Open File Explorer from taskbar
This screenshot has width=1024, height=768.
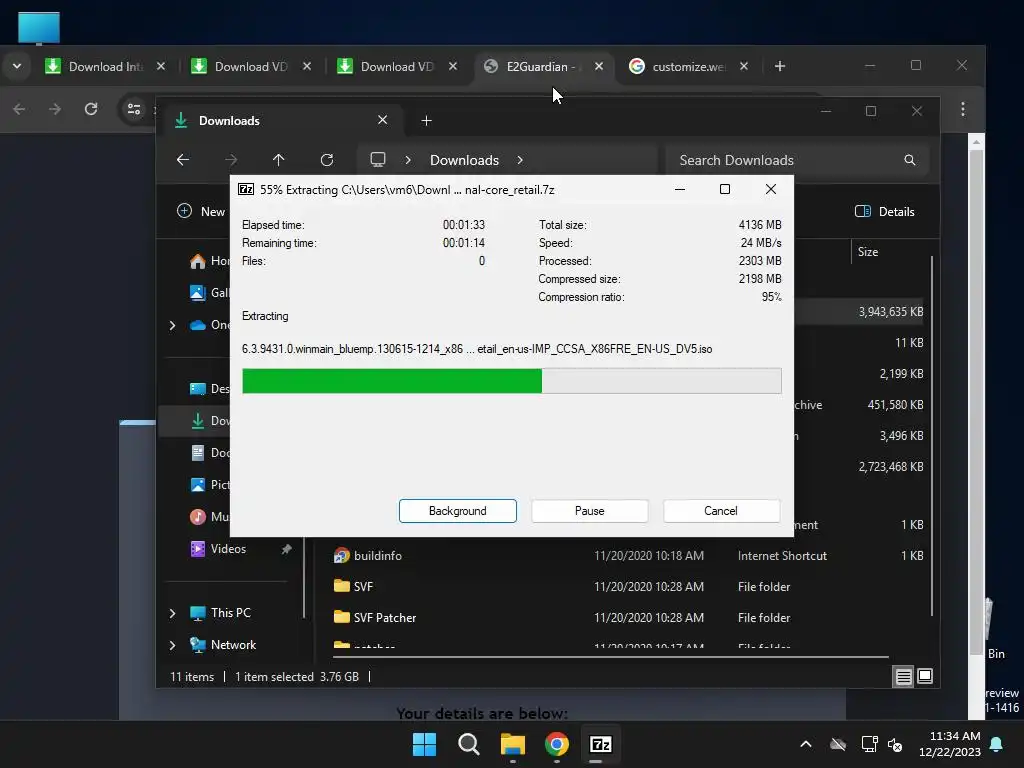[x=513, y=744]
